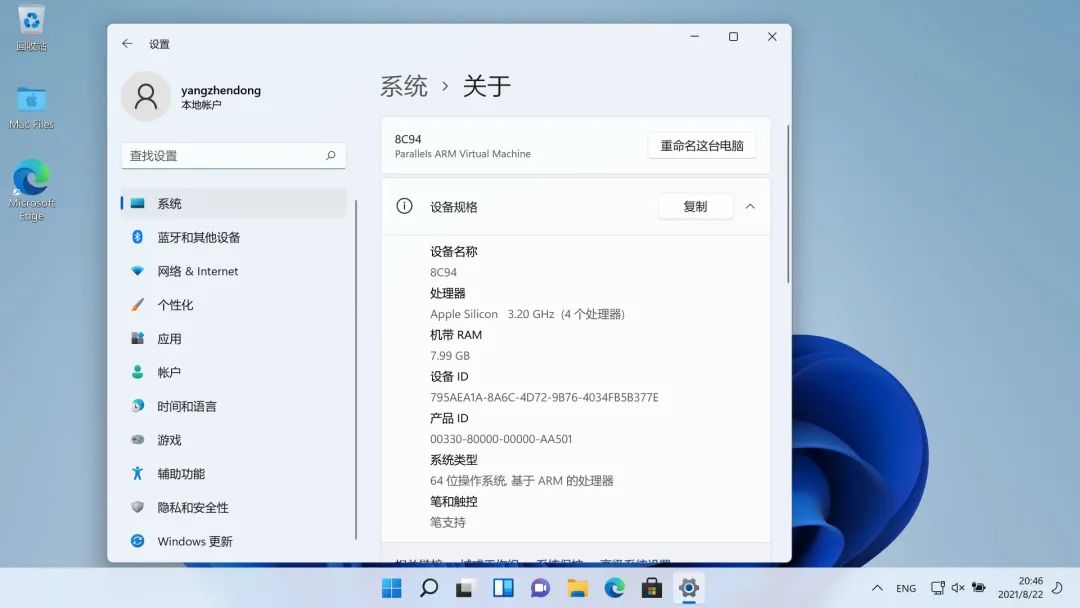Open the Widgets panel from taskbar
This screenshot has height=608, width=1080.
[x=501, y=588]
